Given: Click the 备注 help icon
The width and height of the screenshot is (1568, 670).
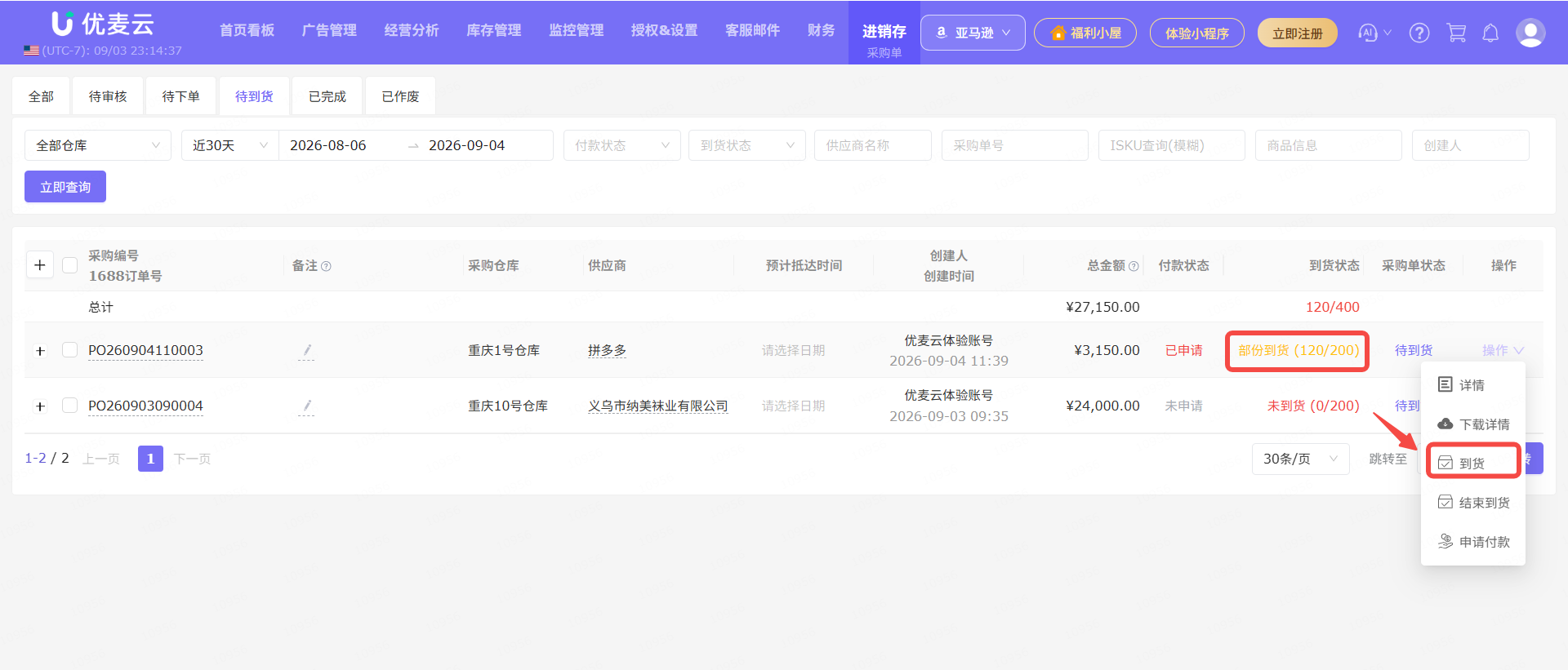Looking at the screenshot, I should pos(326,266).
